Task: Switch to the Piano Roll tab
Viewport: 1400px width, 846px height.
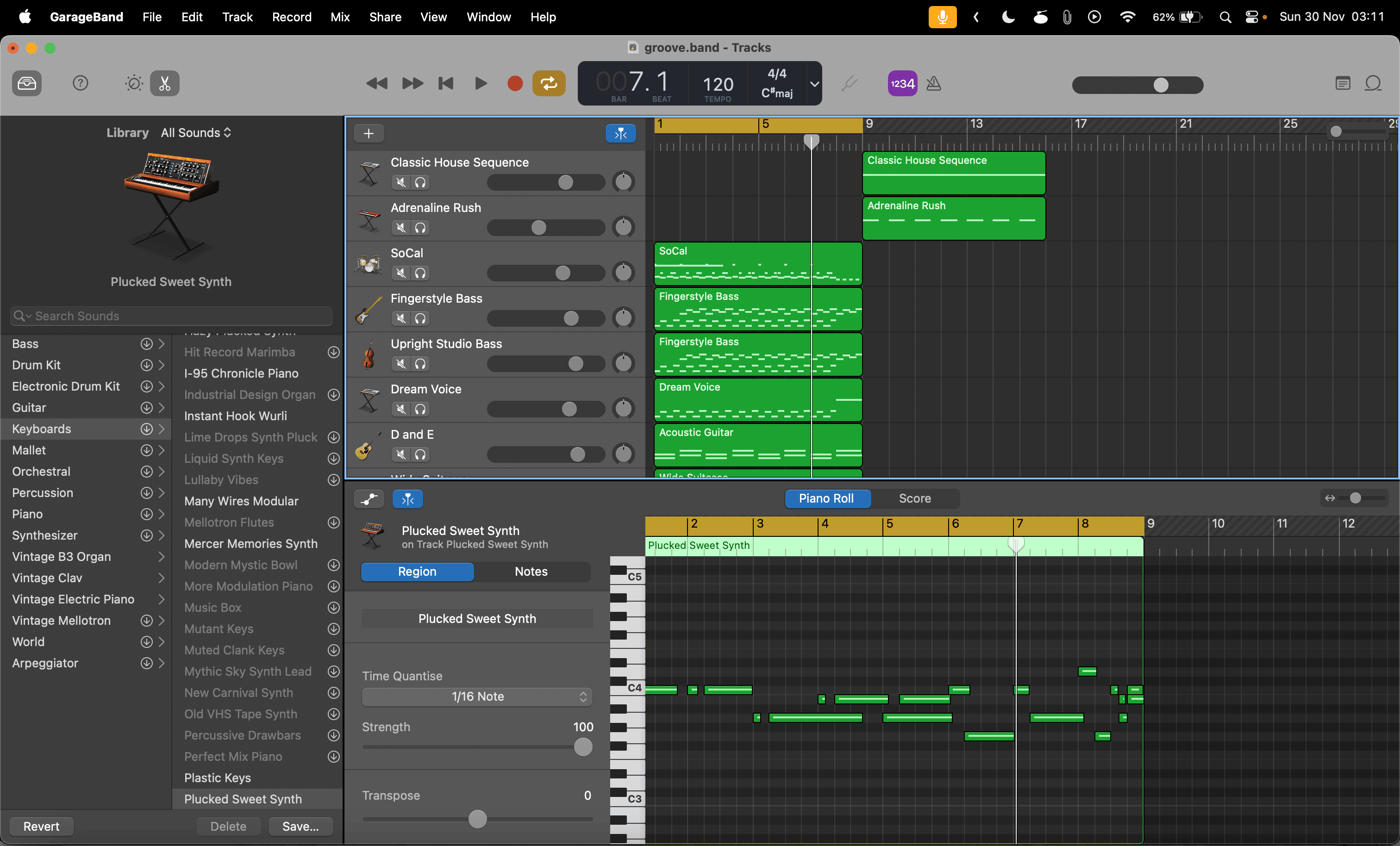Action: pos(827,499)
